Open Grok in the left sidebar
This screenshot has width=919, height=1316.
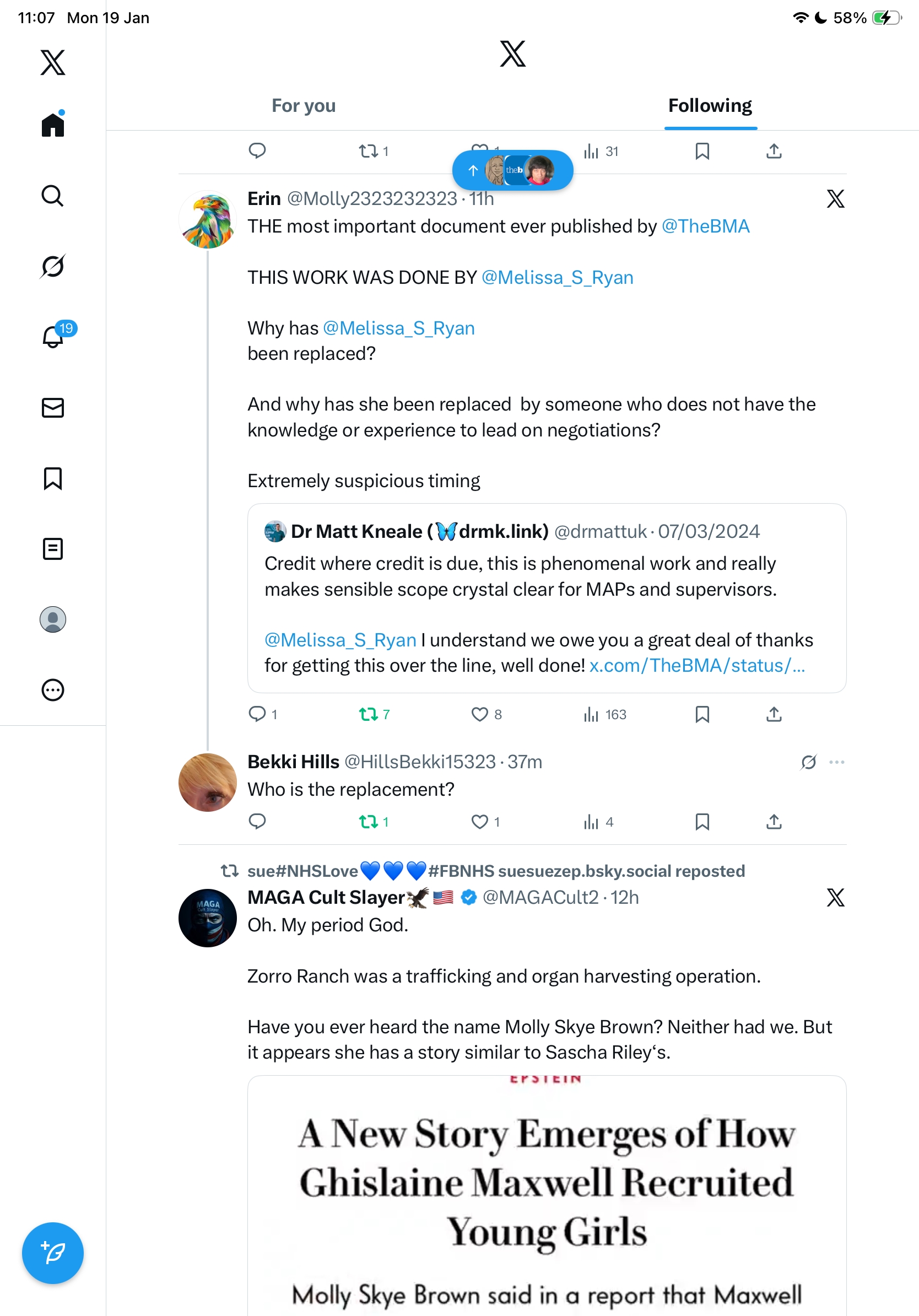click(52, 266)
